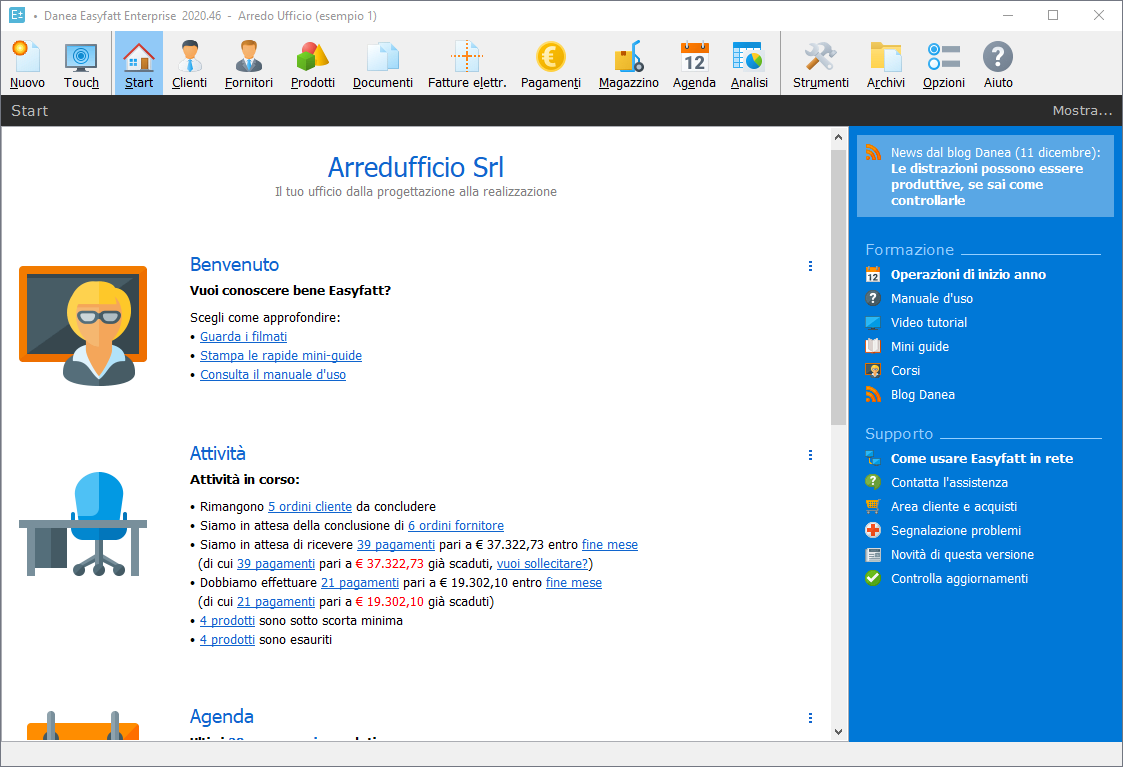Click the network icon beside Come usare Easyfatt in rete
Image resolution: width=1123 pixels, height=767 pixels.
pos(873,458)
